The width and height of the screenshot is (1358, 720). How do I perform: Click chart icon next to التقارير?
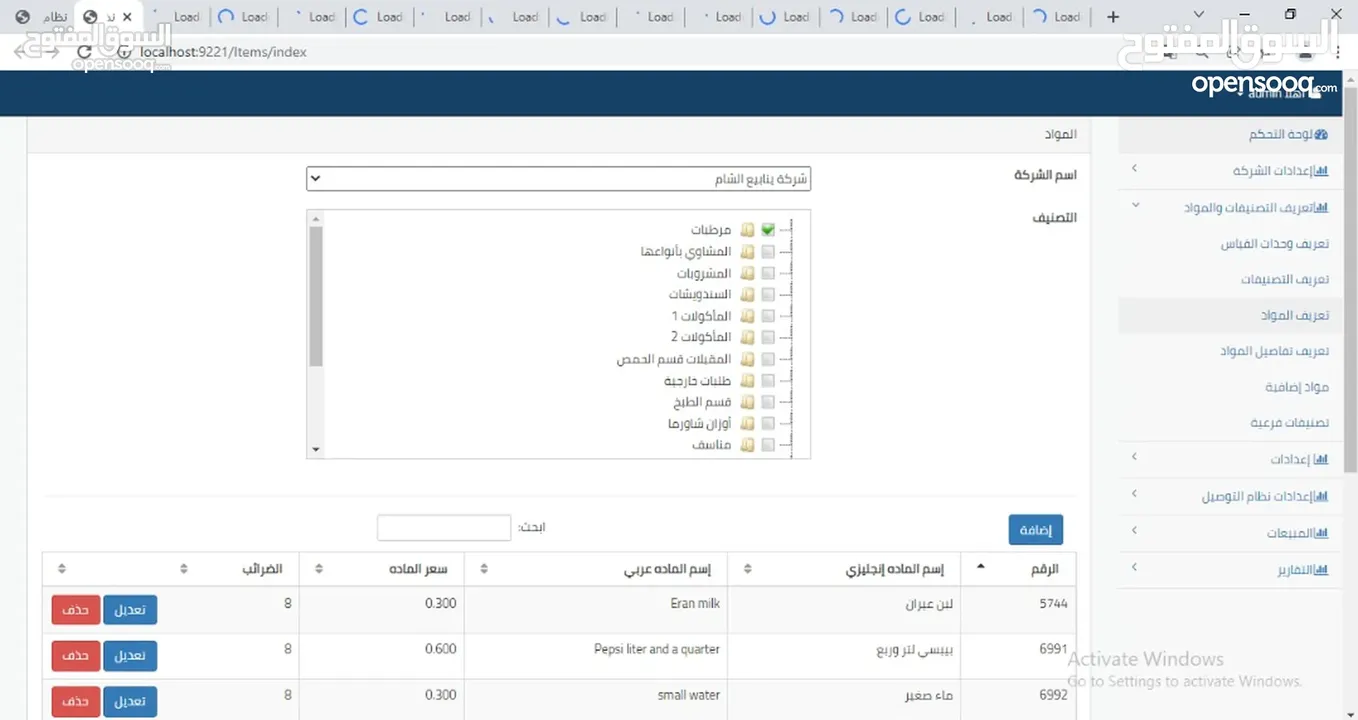click(x=1321, y=570)
